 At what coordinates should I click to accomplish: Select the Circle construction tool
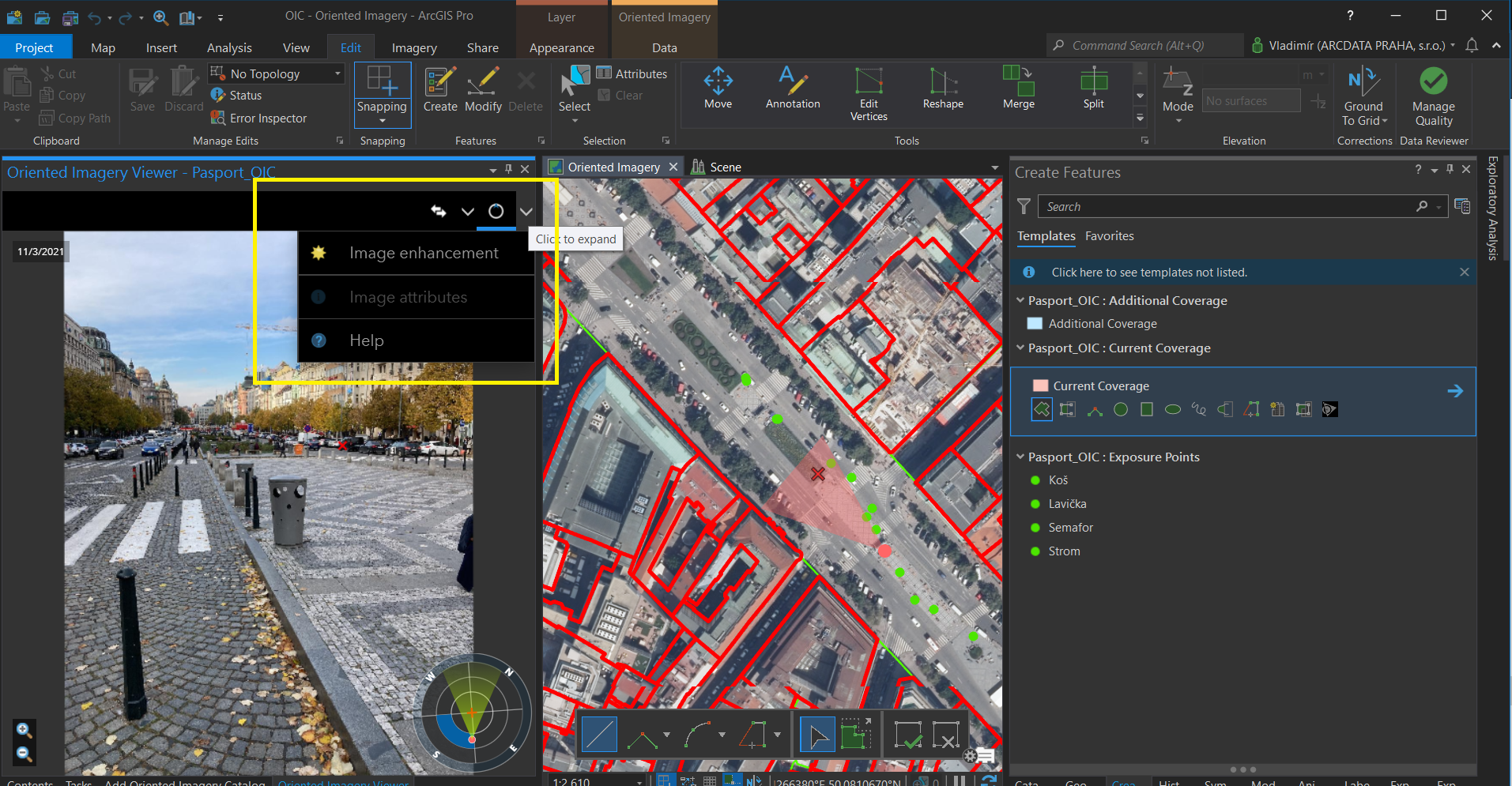click(1121, 409)
